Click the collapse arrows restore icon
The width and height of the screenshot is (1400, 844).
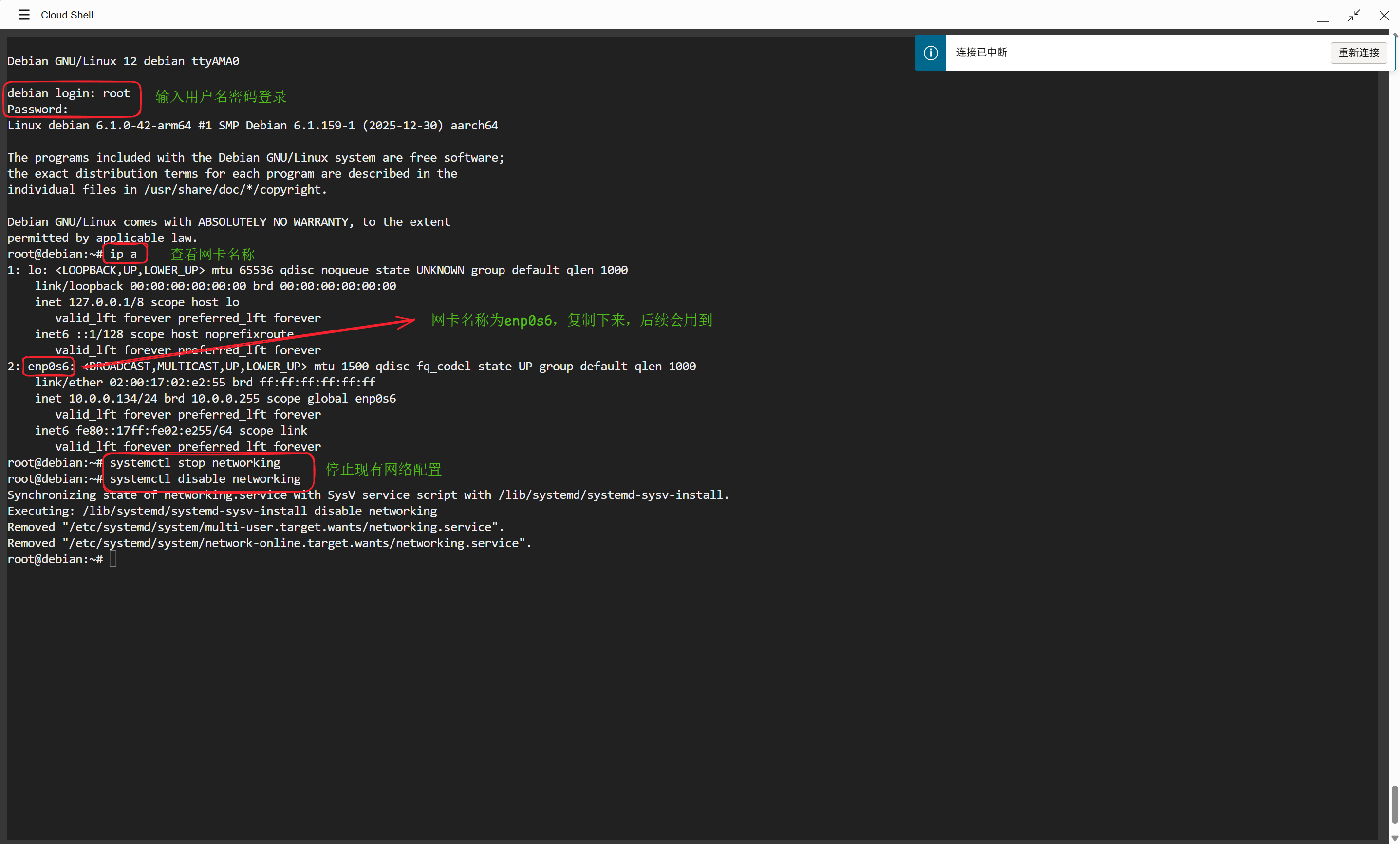[x=1353, y=16]
